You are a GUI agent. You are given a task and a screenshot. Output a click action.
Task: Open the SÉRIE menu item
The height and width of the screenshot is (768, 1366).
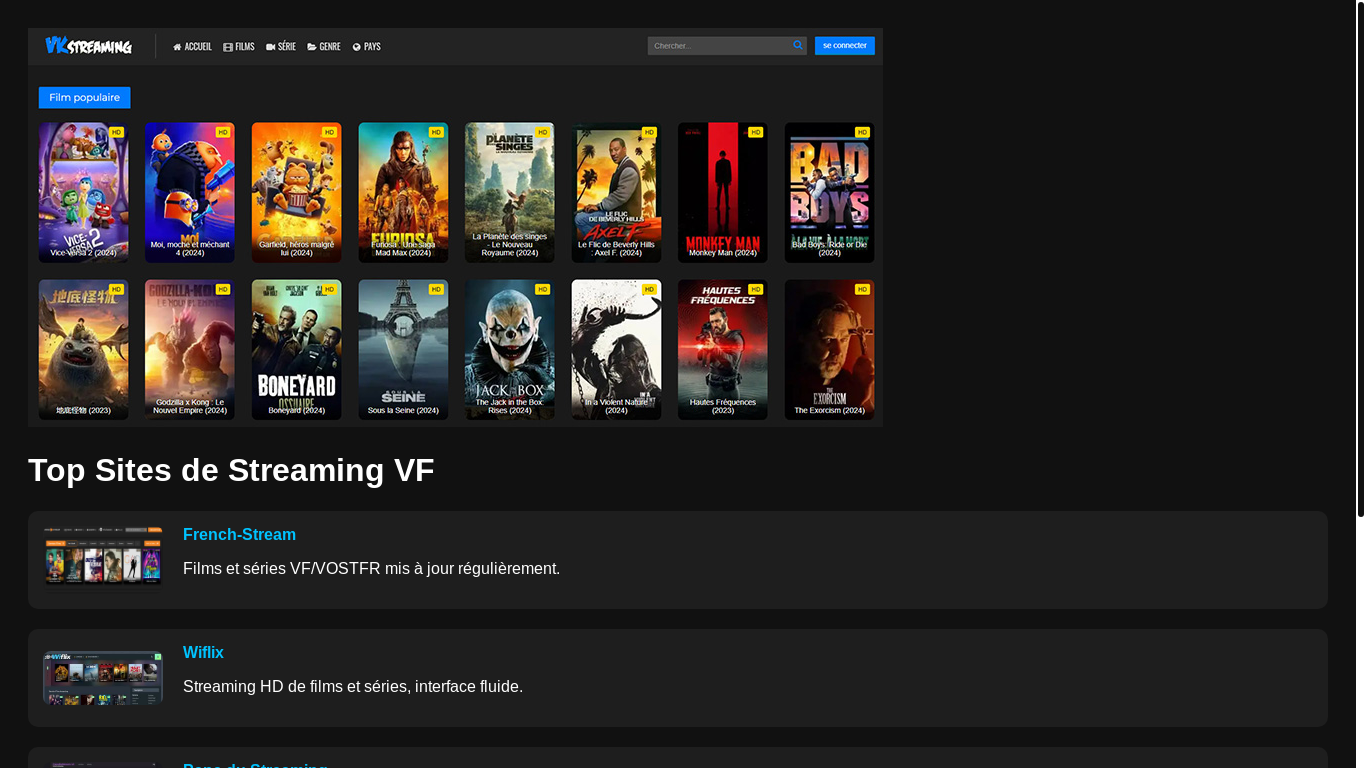tap(281, 47)
